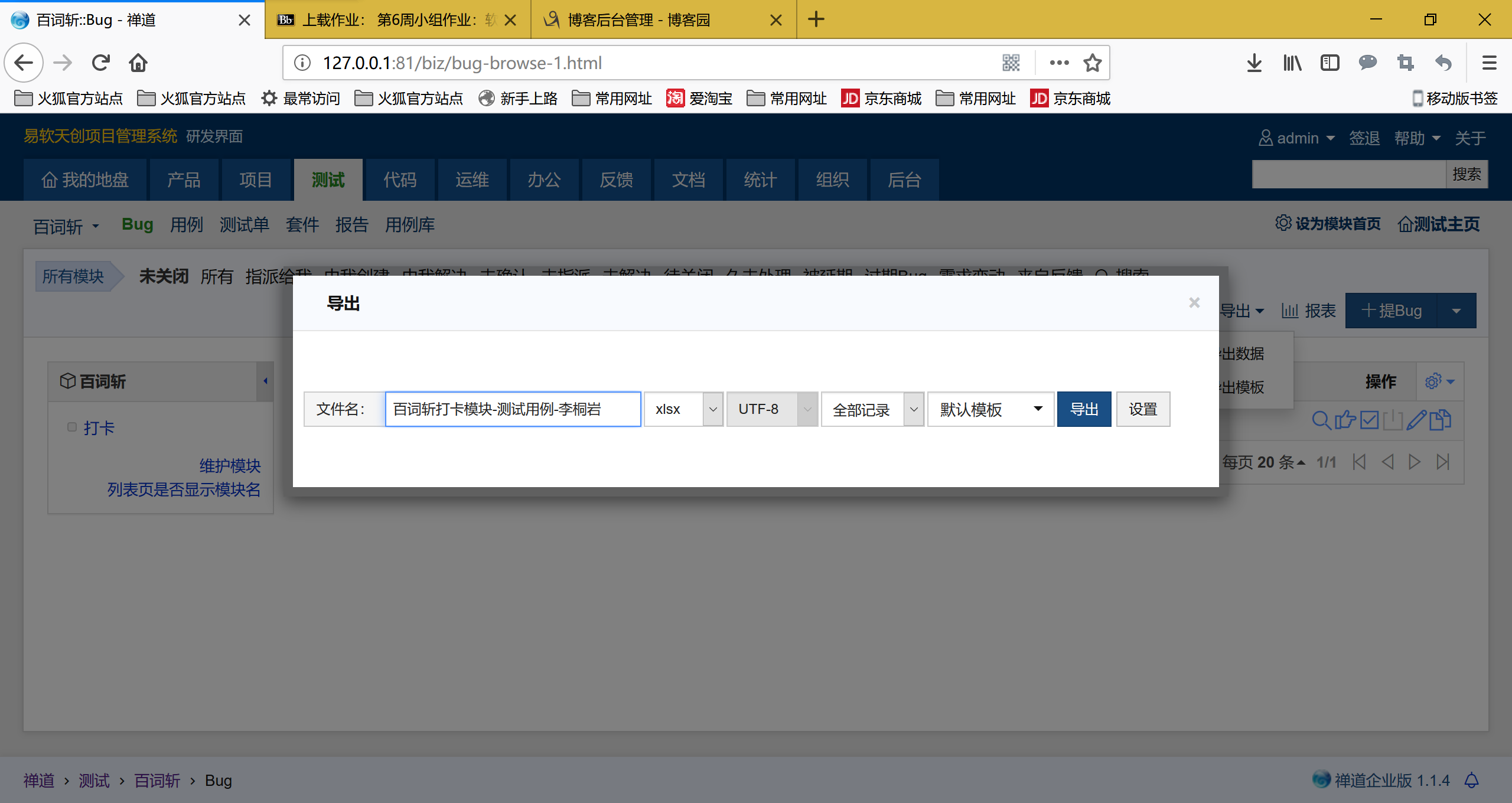Expand the 默认模板 template dropdown
Screen dimensions: 1512x803
pos(990,409)
